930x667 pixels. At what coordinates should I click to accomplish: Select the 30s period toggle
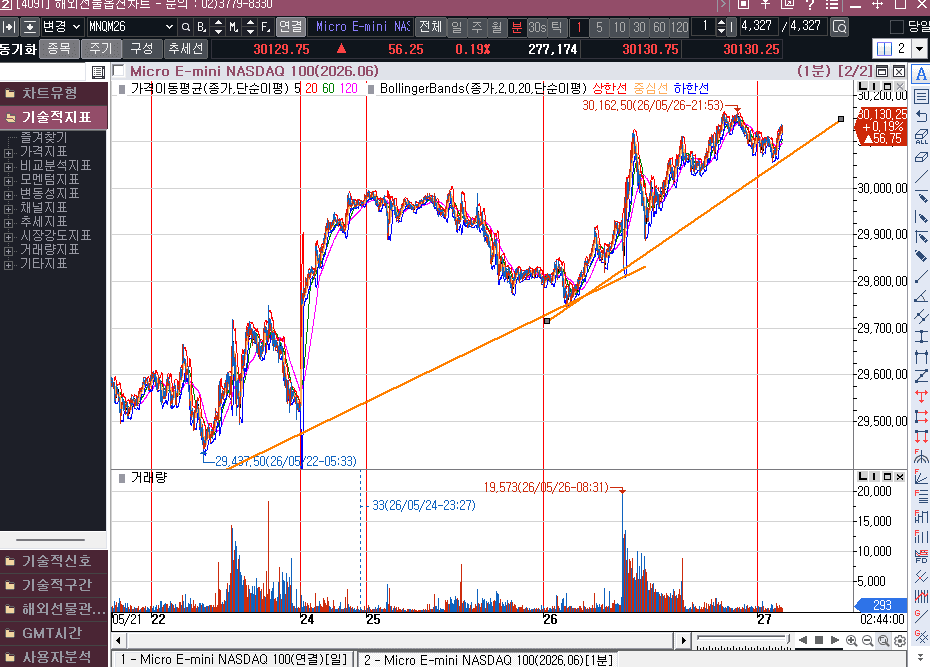[537, 27]
